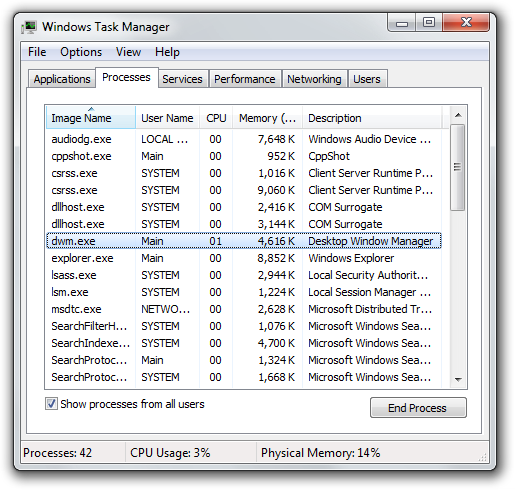This screenshot has height=490, width=516.
Task: Sort by User Name column header
Action: (167, 118)
